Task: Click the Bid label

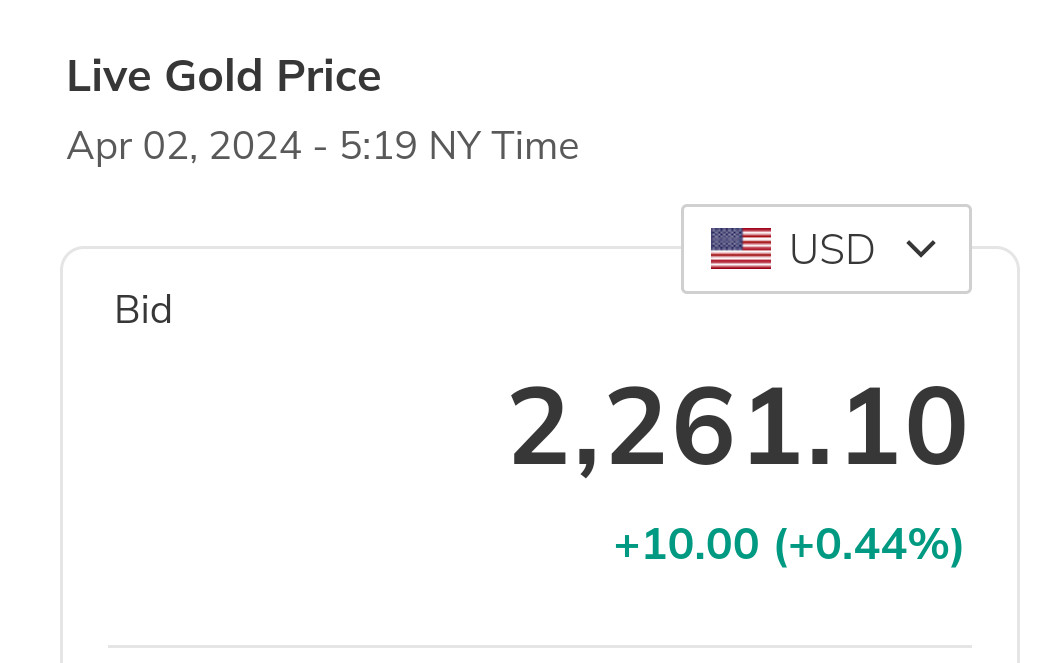Action: 144,310
